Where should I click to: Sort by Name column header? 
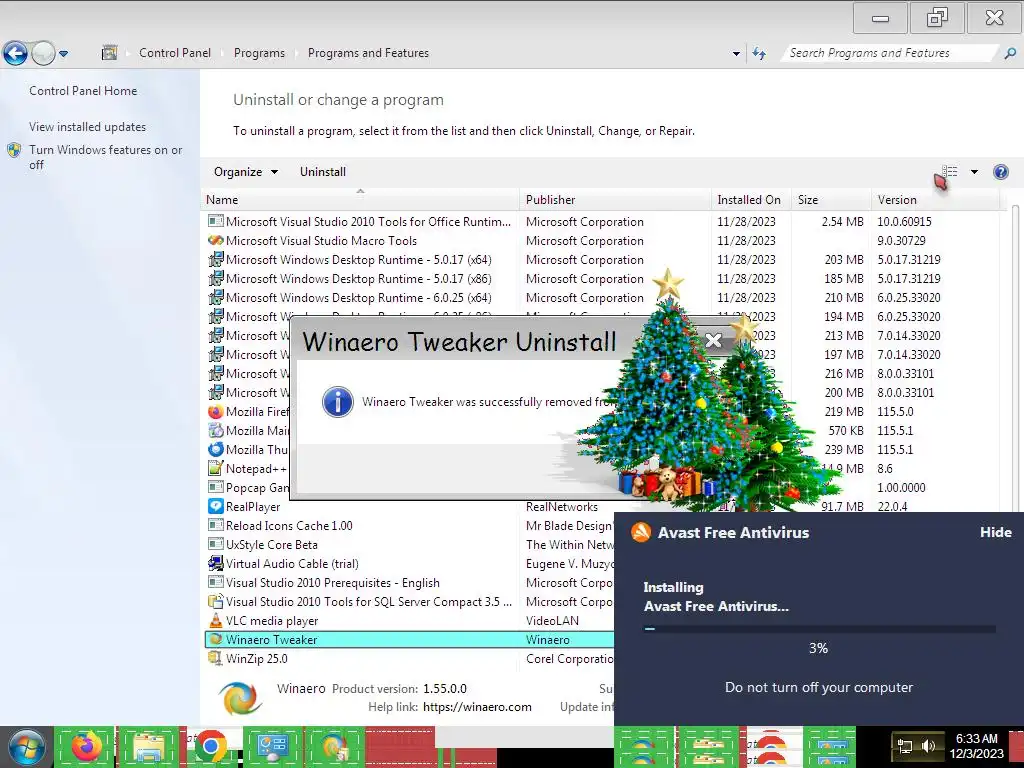coord(361,200)
